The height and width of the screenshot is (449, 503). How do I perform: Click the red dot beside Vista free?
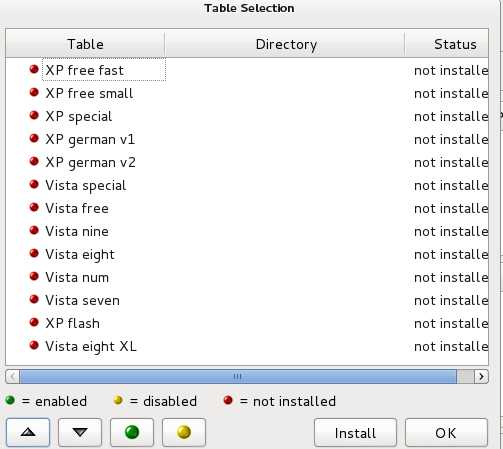pyautogui.click(x=34, y=207)
